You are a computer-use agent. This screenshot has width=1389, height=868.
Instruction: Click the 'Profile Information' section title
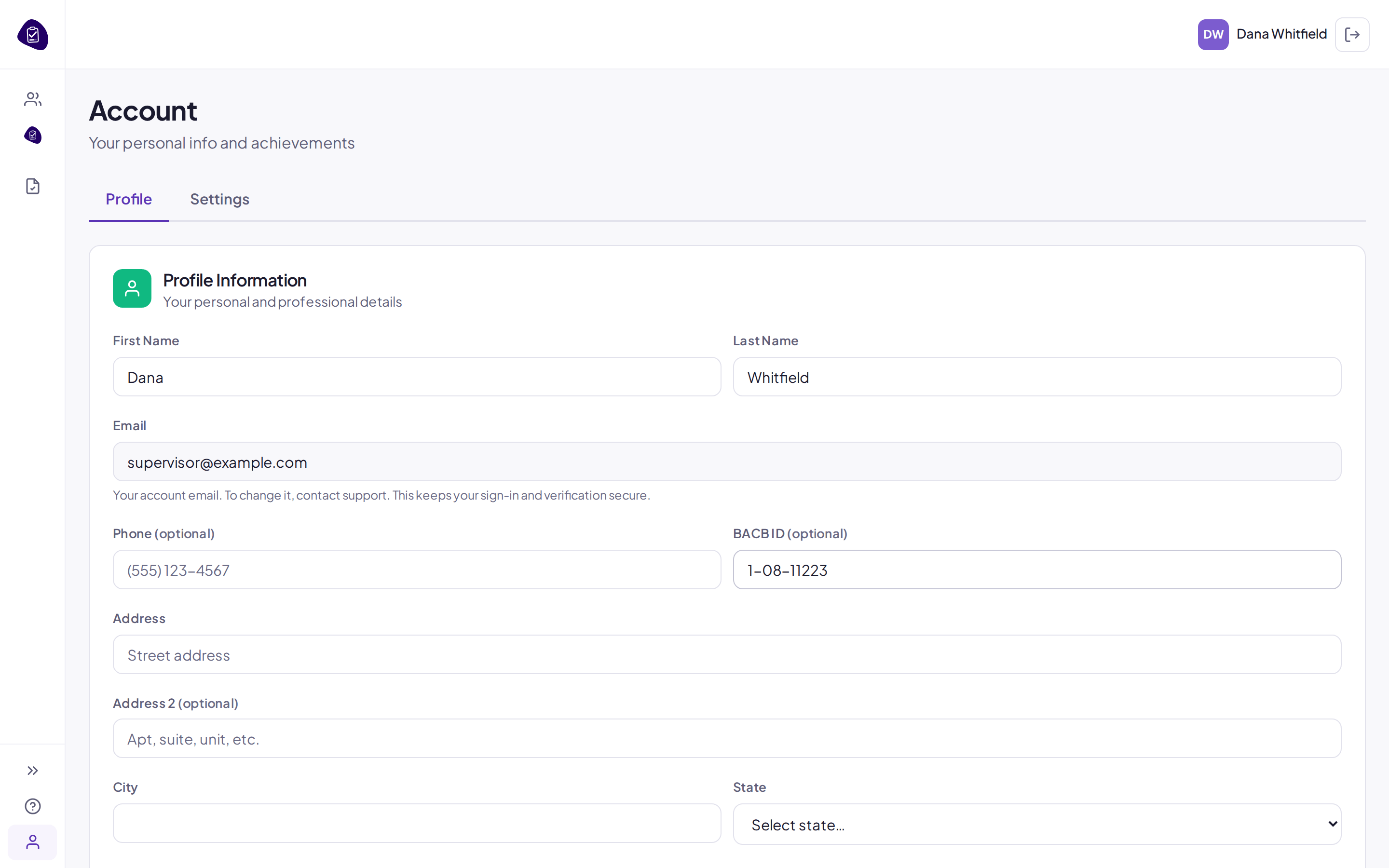(x=235, y=280)
